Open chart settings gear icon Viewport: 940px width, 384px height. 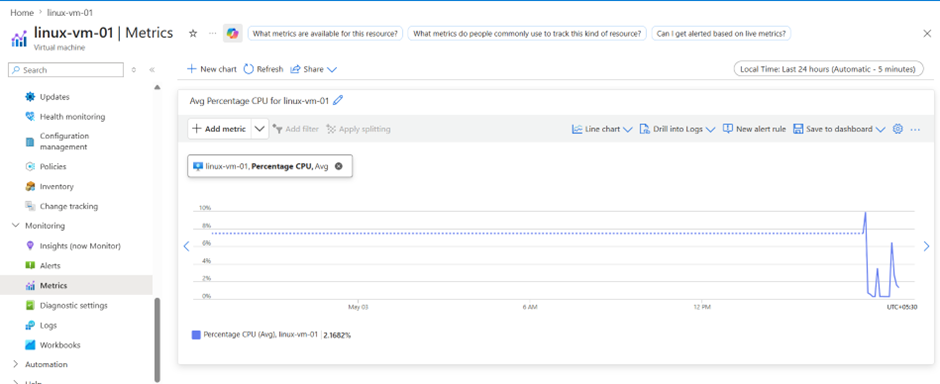point(897,129)
